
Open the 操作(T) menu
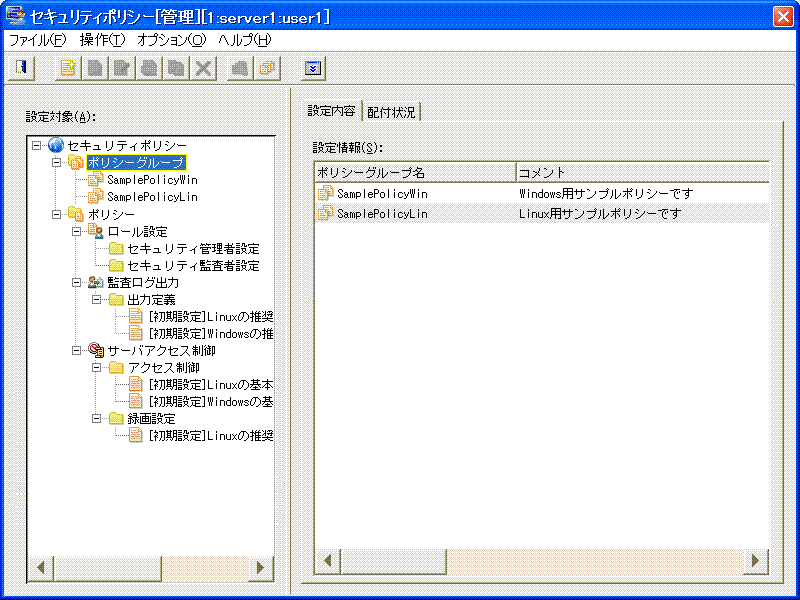click(102, 40)
